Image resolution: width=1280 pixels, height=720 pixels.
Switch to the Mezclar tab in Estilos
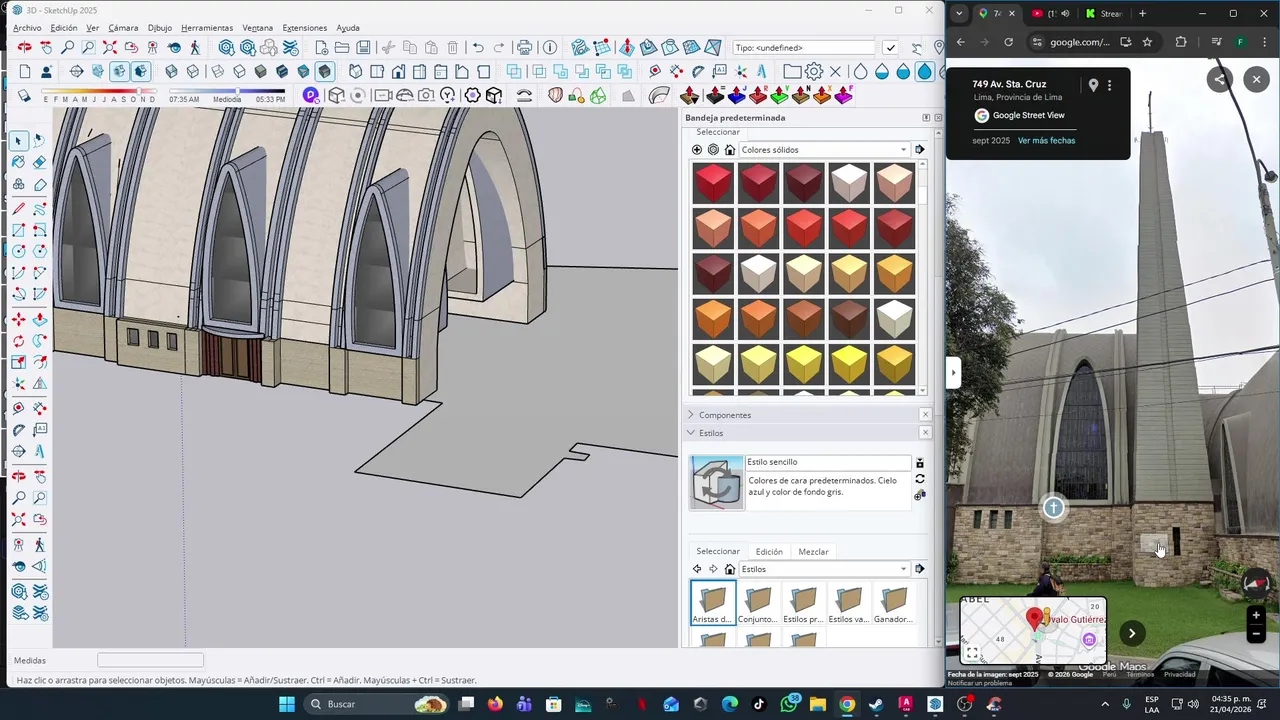(813, 552)
